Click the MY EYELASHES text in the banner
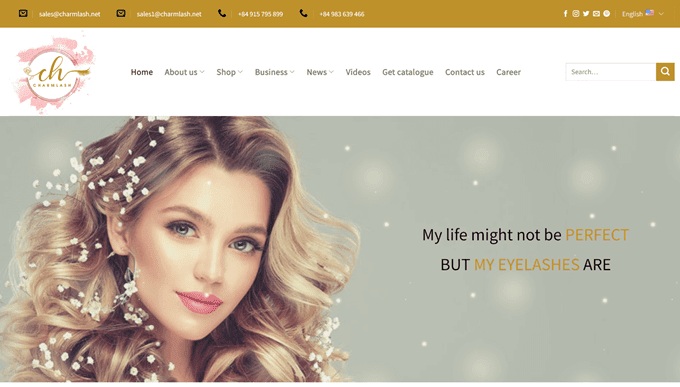 coord(526,264)
